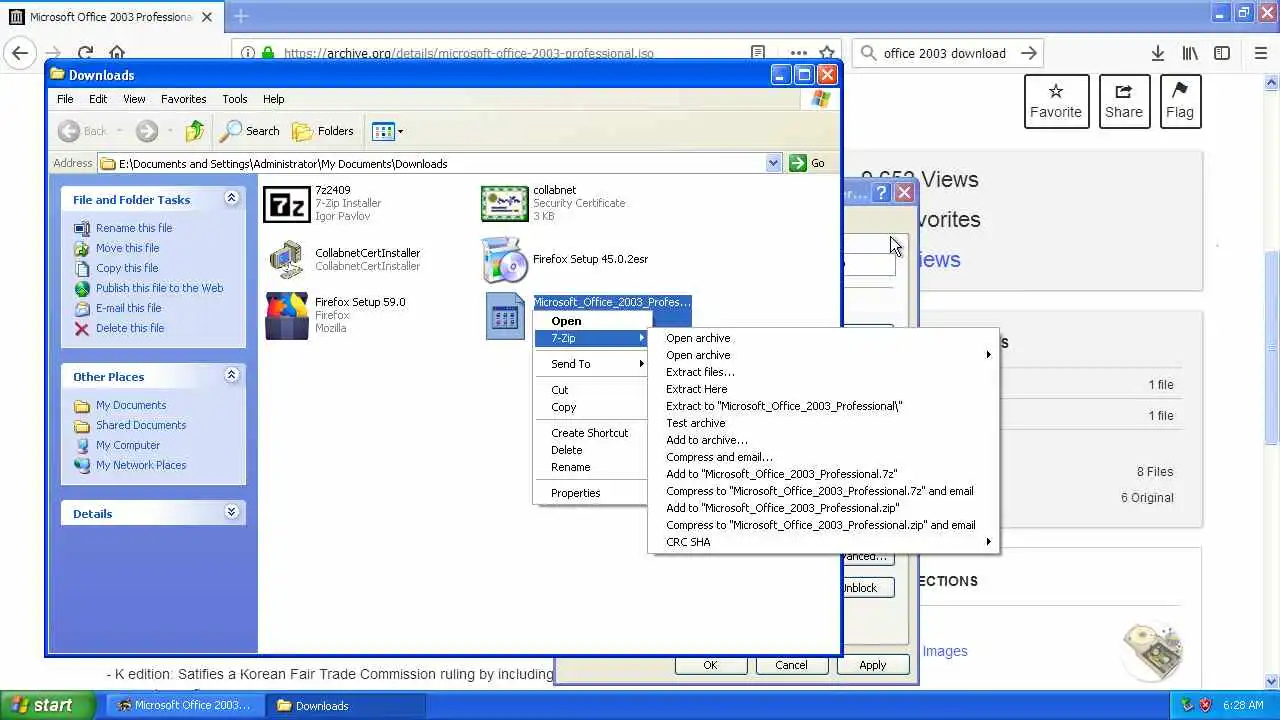Choose Test archive option

pos(823,423)
